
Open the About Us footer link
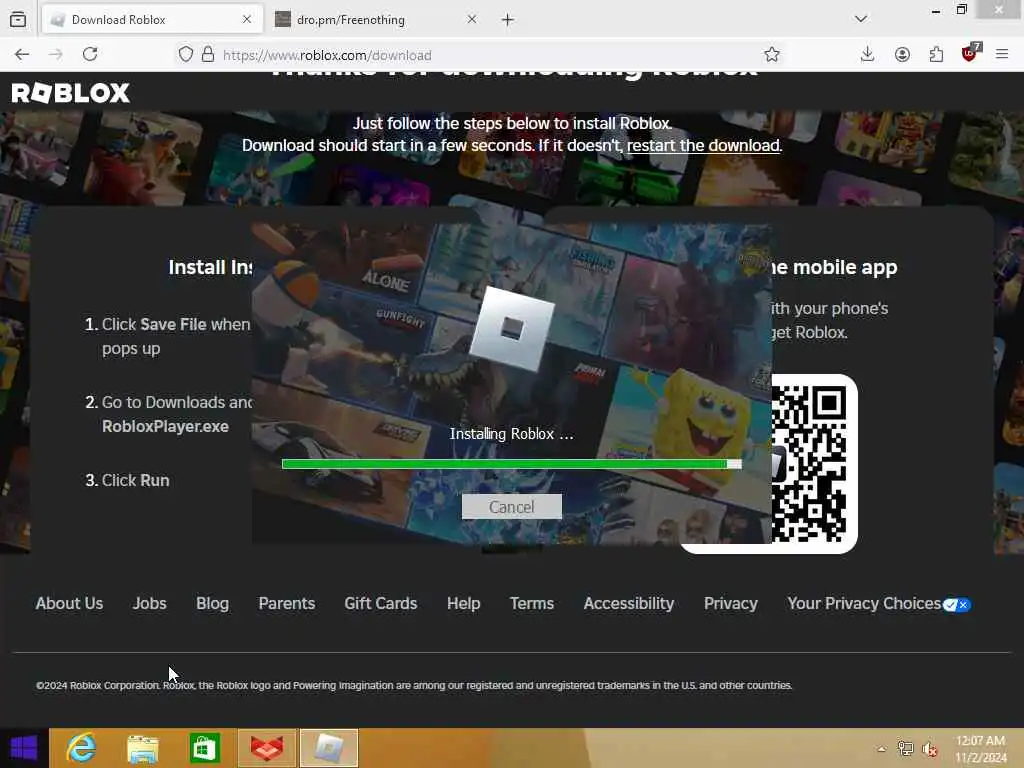pos(69,603)
